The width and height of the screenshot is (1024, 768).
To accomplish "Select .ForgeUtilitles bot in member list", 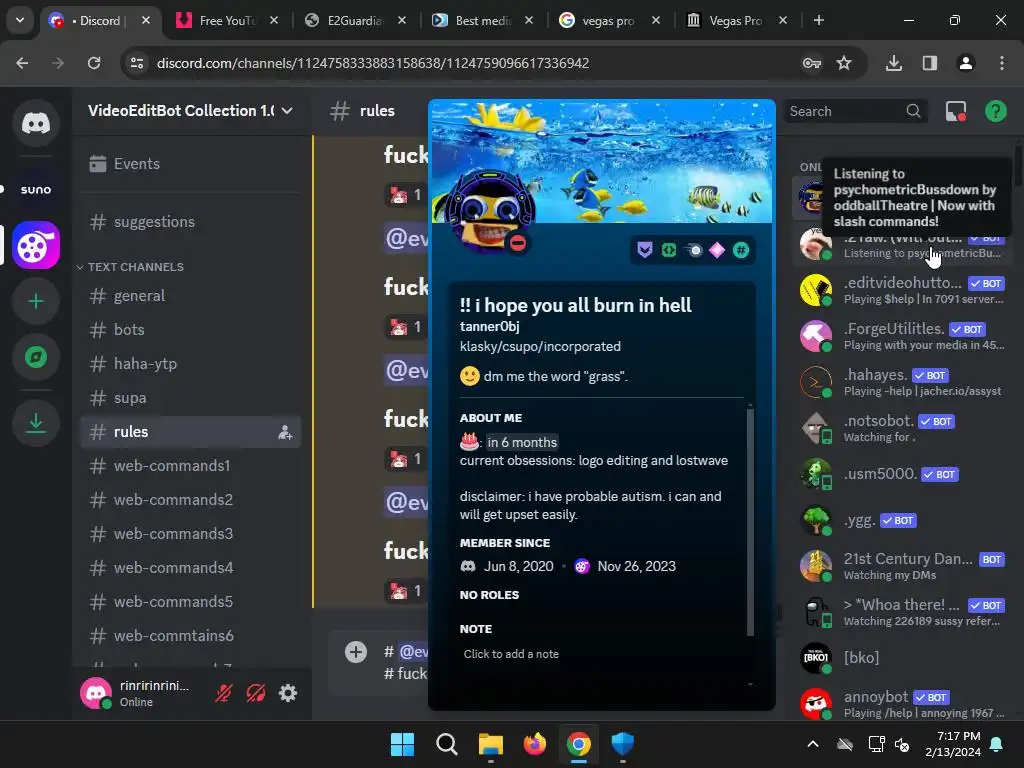I will (x=903, y=336).
